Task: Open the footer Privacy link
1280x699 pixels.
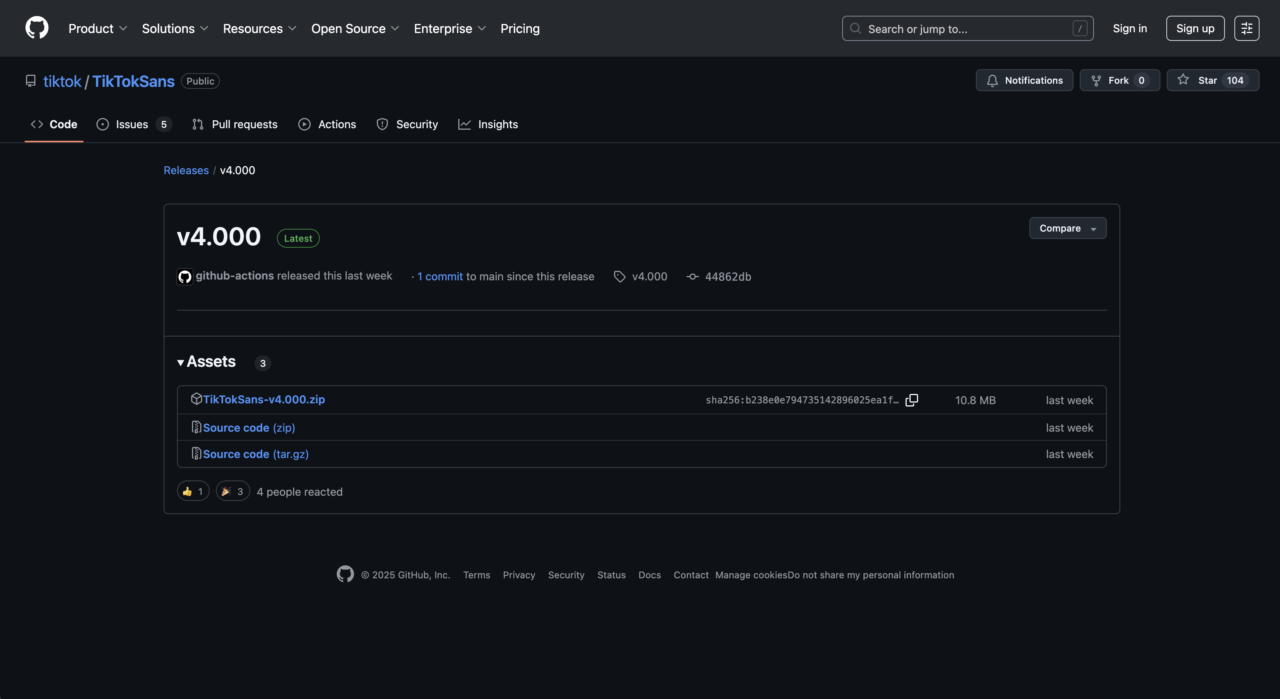Action: point(519,575)
